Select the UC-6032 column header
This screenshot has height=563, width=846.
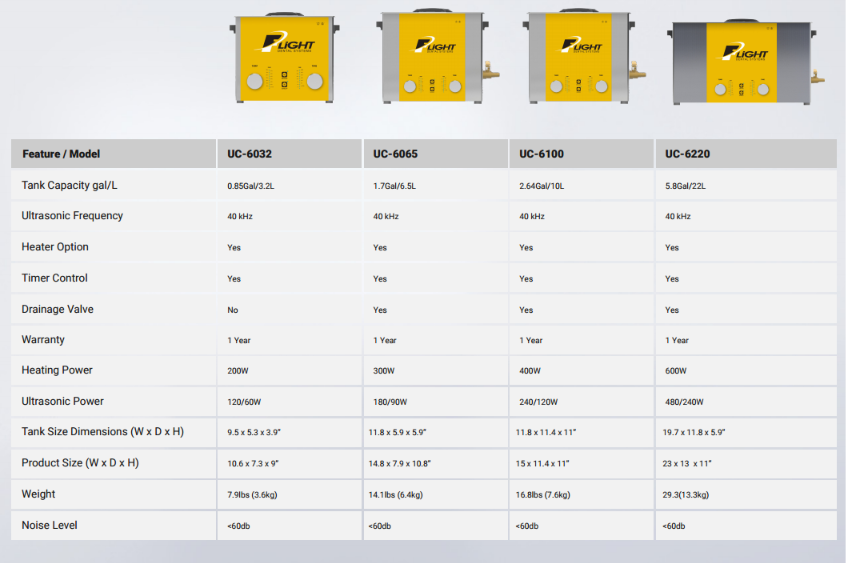(289, 154)
